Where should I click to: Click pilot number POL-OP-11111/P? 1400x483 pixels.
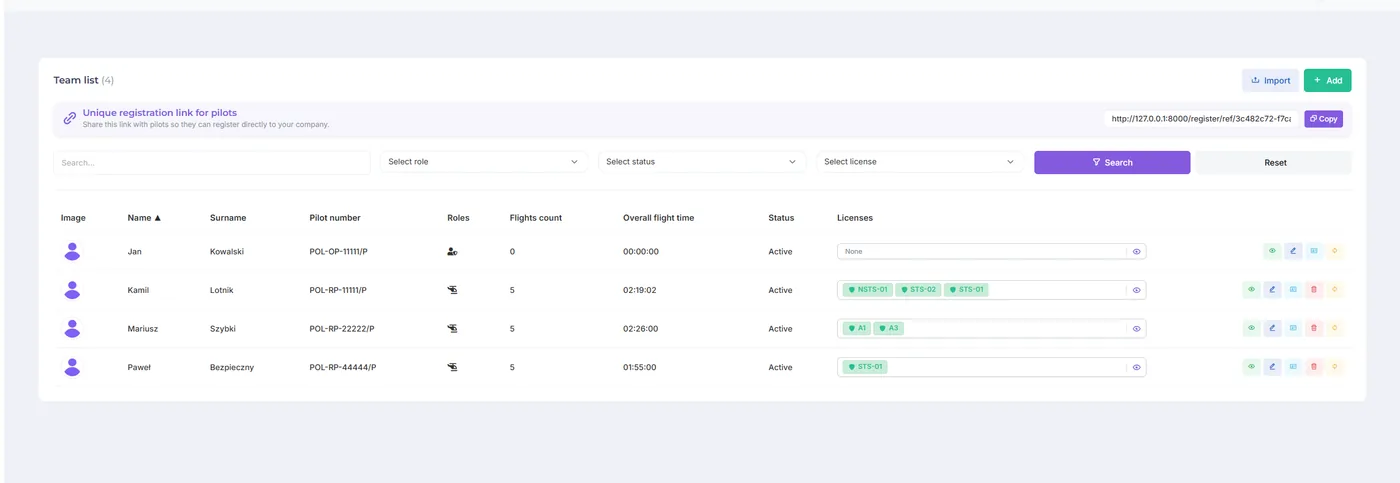click(x=338, y=252)
